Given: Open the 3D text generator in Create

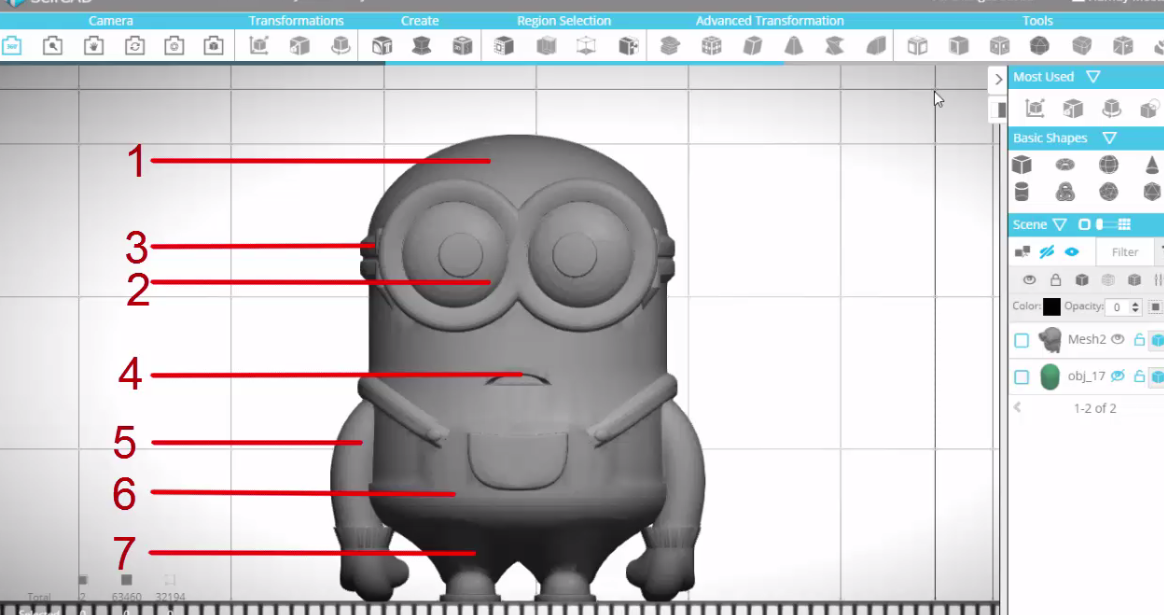Looking at the screenshot, I should [x=382, y=46].
